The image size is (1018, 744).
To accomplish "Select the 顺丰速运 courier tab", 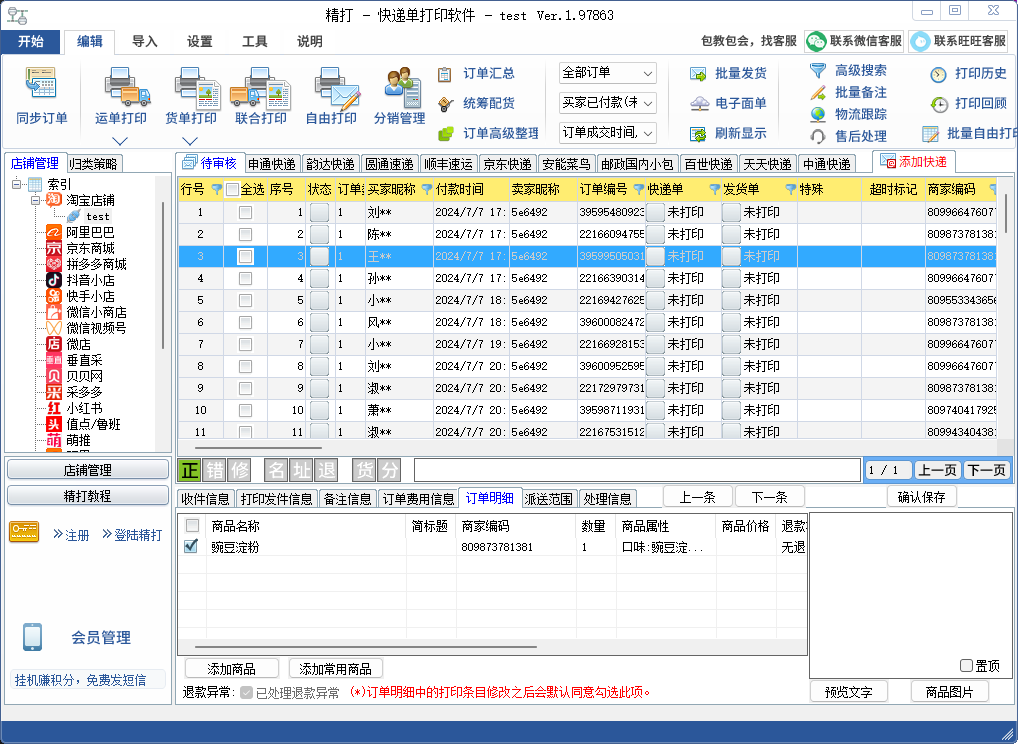I will coord(448,164).
